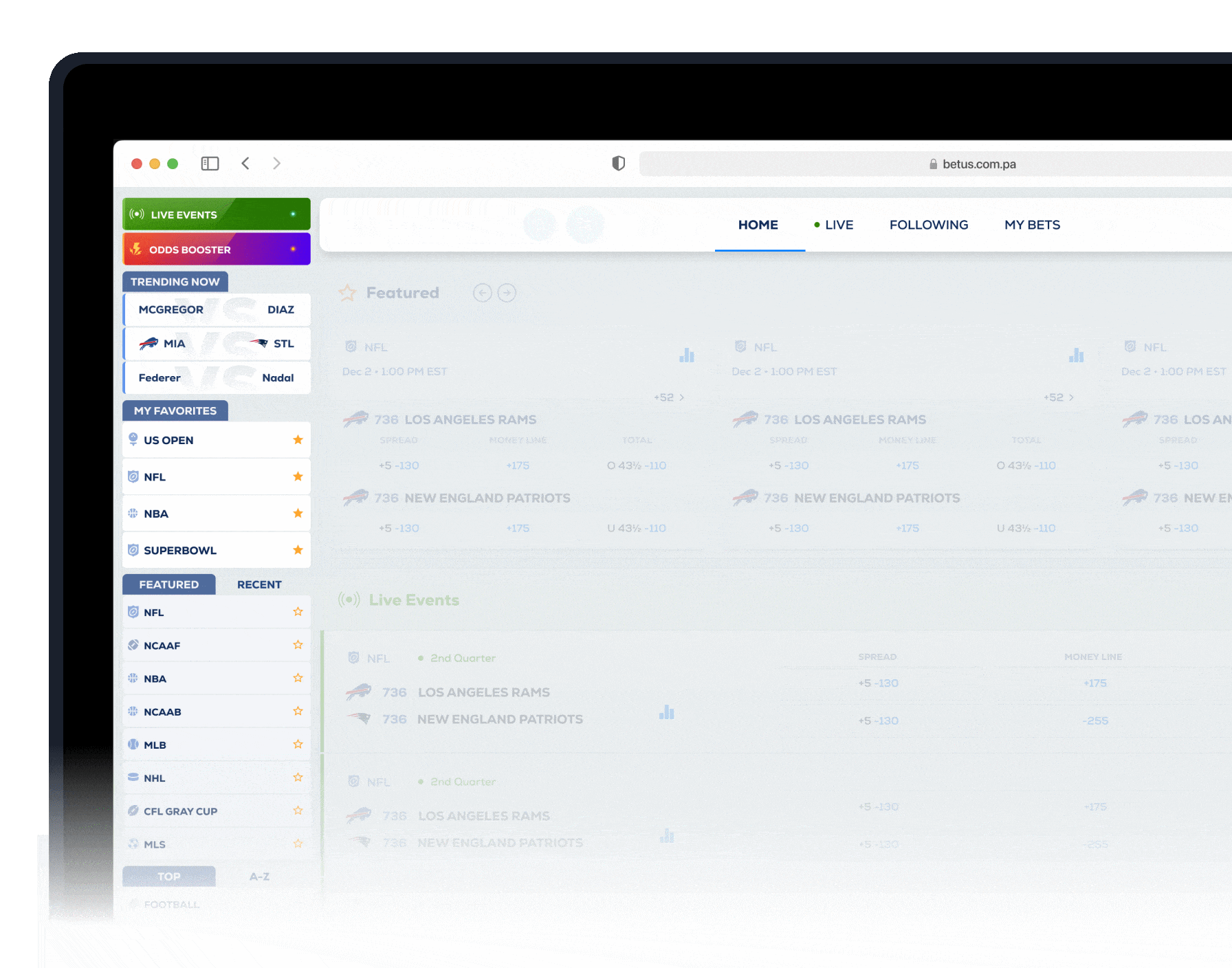
Task: Click the SUPERBOWL shield icon
Action: tap(133, 550)
